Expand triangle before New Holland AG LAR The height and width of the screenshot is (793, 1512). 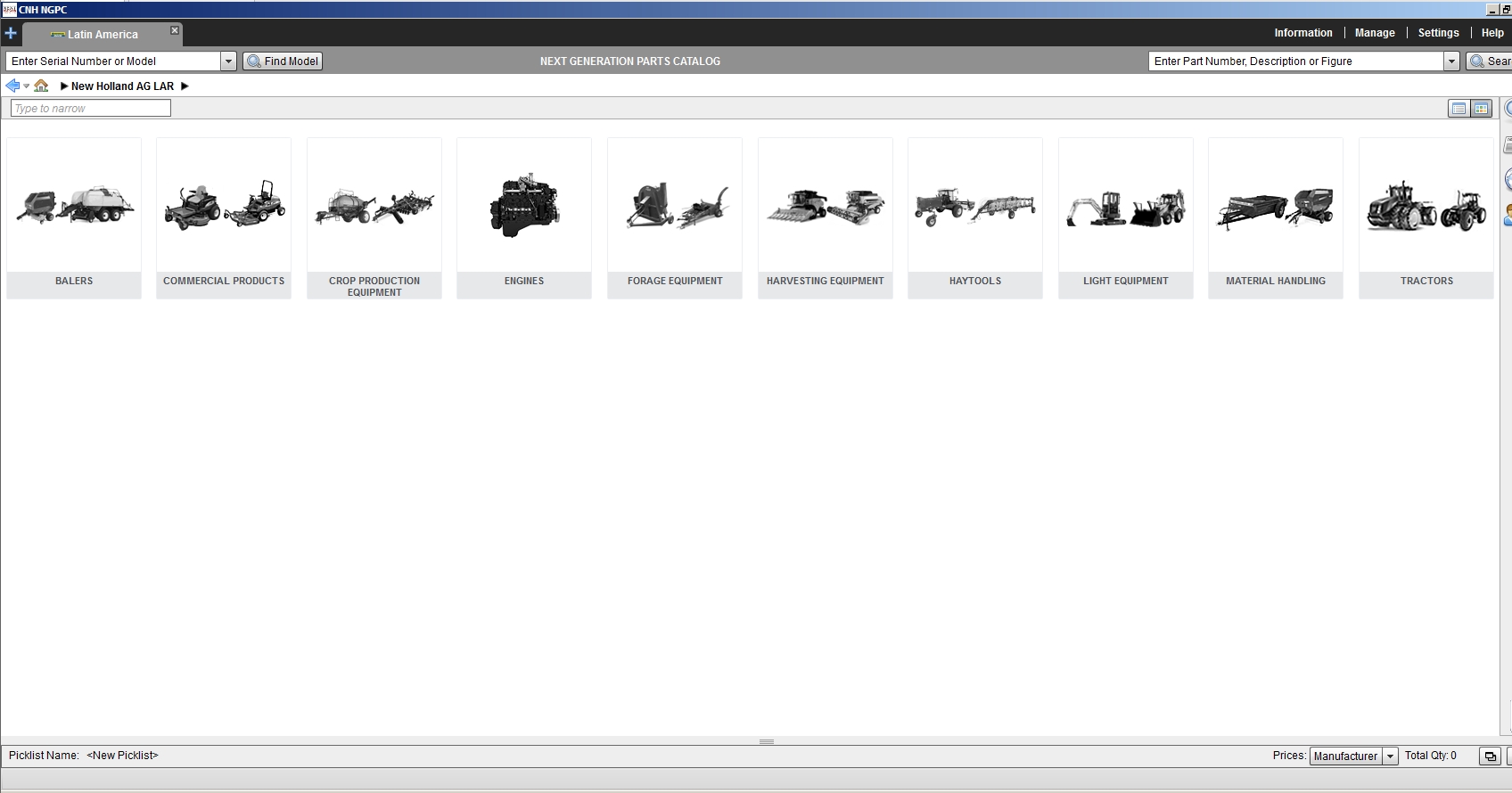[64, 86]
